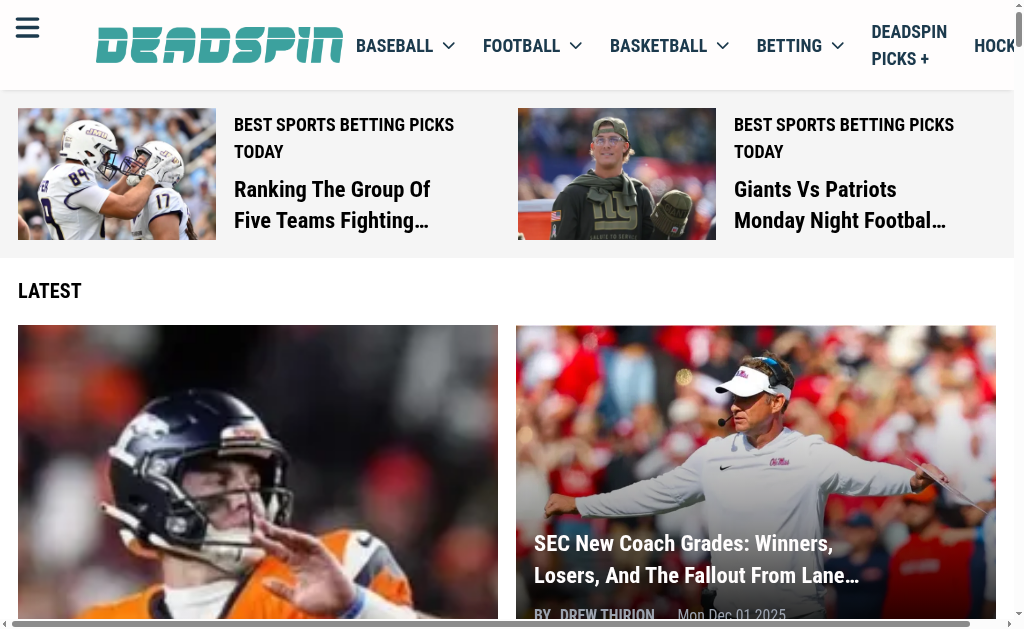Expand the Basketball dropdown chevron
This screenshot has width=1024, height=629.
(722, 46)
